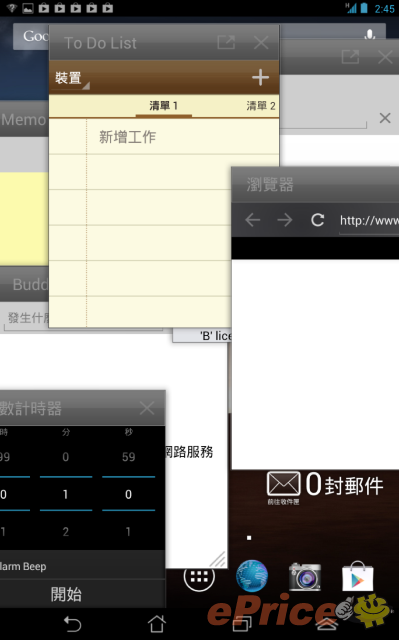Select minute value 1 in the timer
Viewport: 399px width, 640px height.
[66, 494]
